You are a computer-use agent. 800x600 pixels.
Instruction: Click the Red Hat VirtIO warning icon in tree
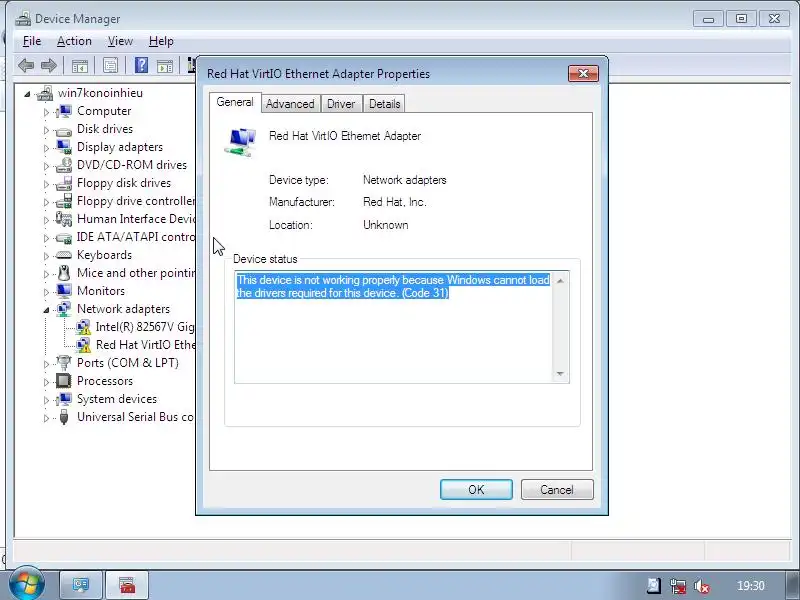83,345
